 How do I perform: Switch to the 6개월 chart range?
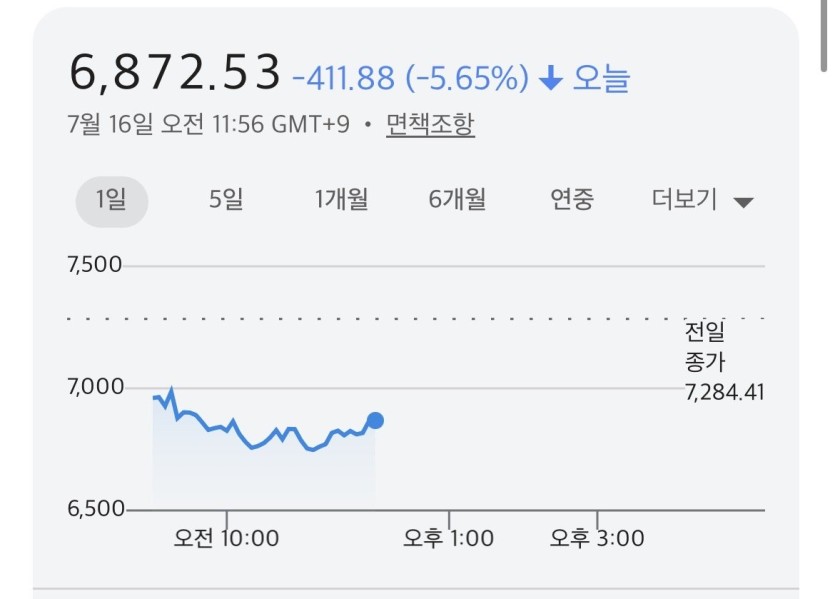[457, 200]
